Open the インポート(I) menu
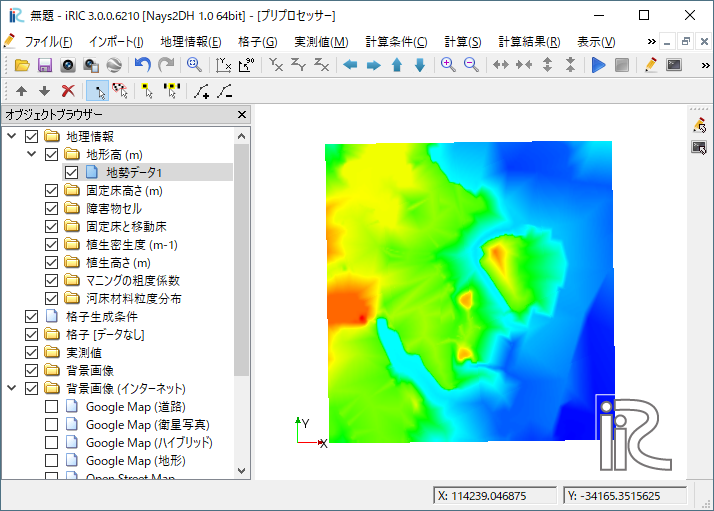The width and height of the screenshot is (714, 511). tap(116, 42)
